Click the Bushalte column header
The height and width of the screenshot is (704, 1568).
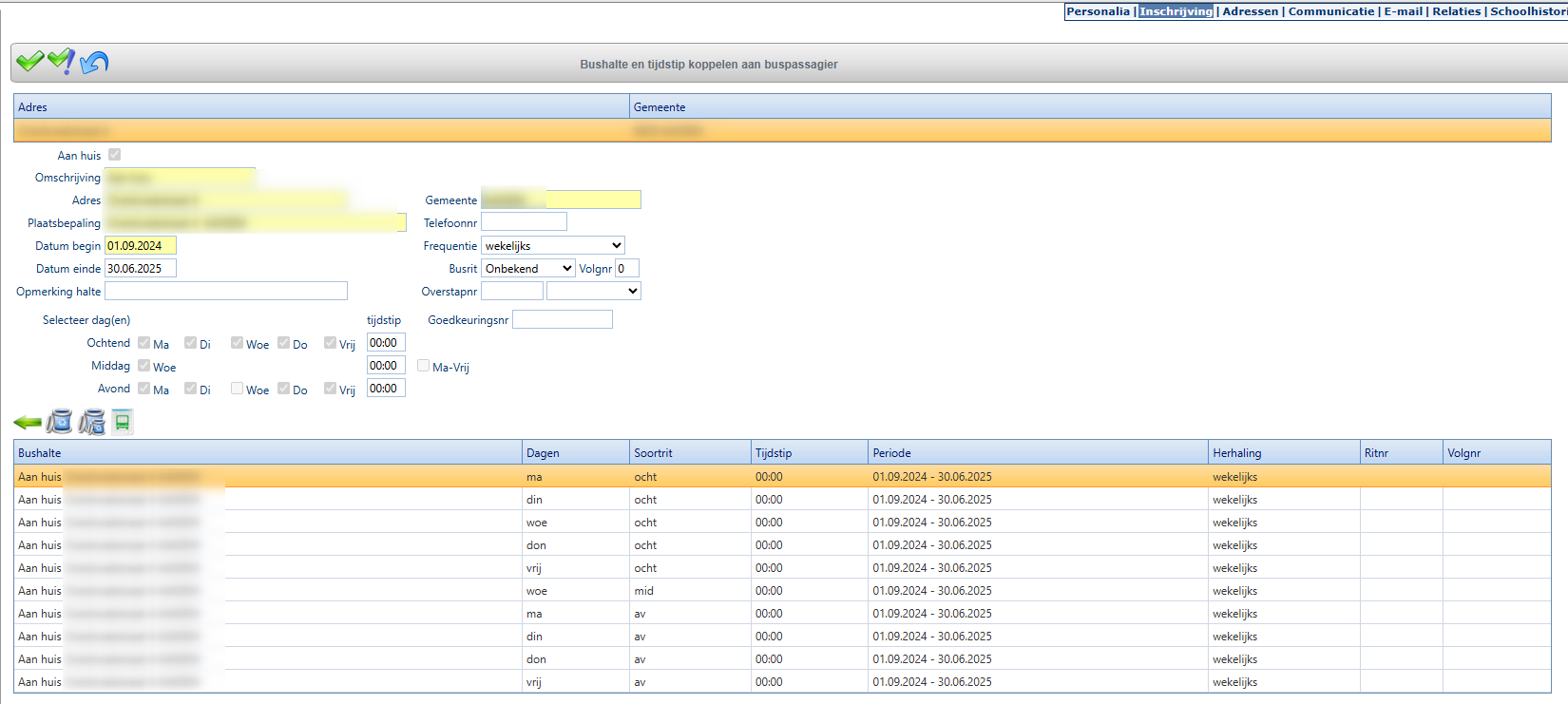268,452
